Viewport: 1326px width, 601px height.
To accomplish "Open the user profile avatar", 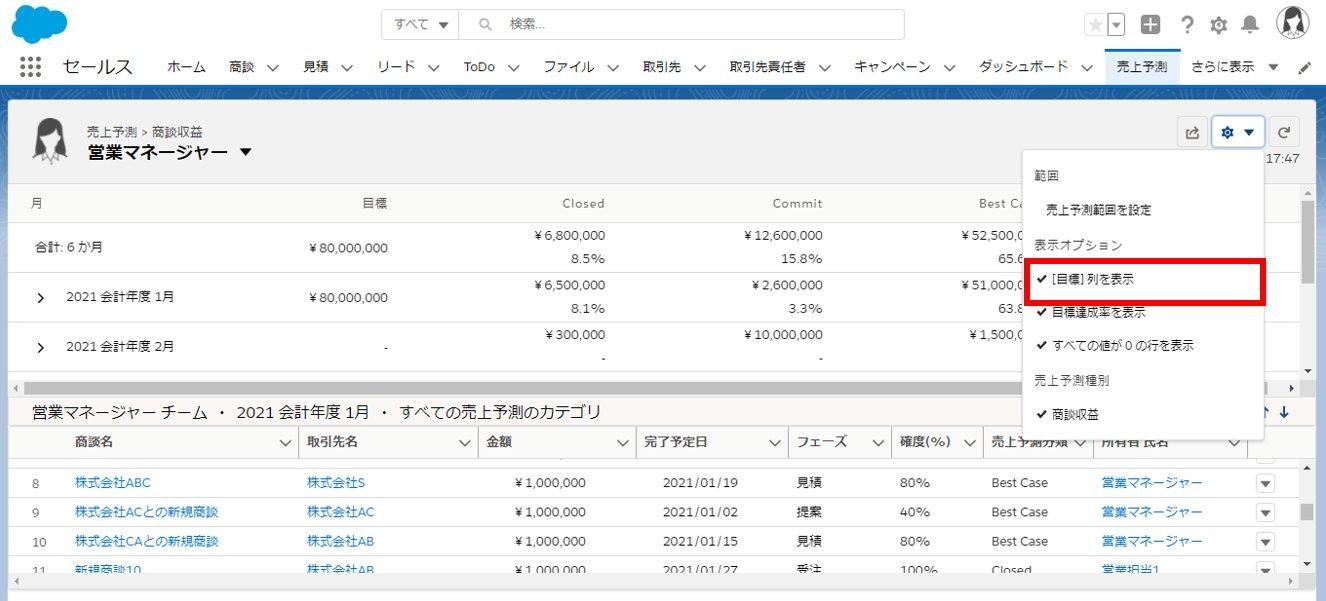I will 1292,23.
